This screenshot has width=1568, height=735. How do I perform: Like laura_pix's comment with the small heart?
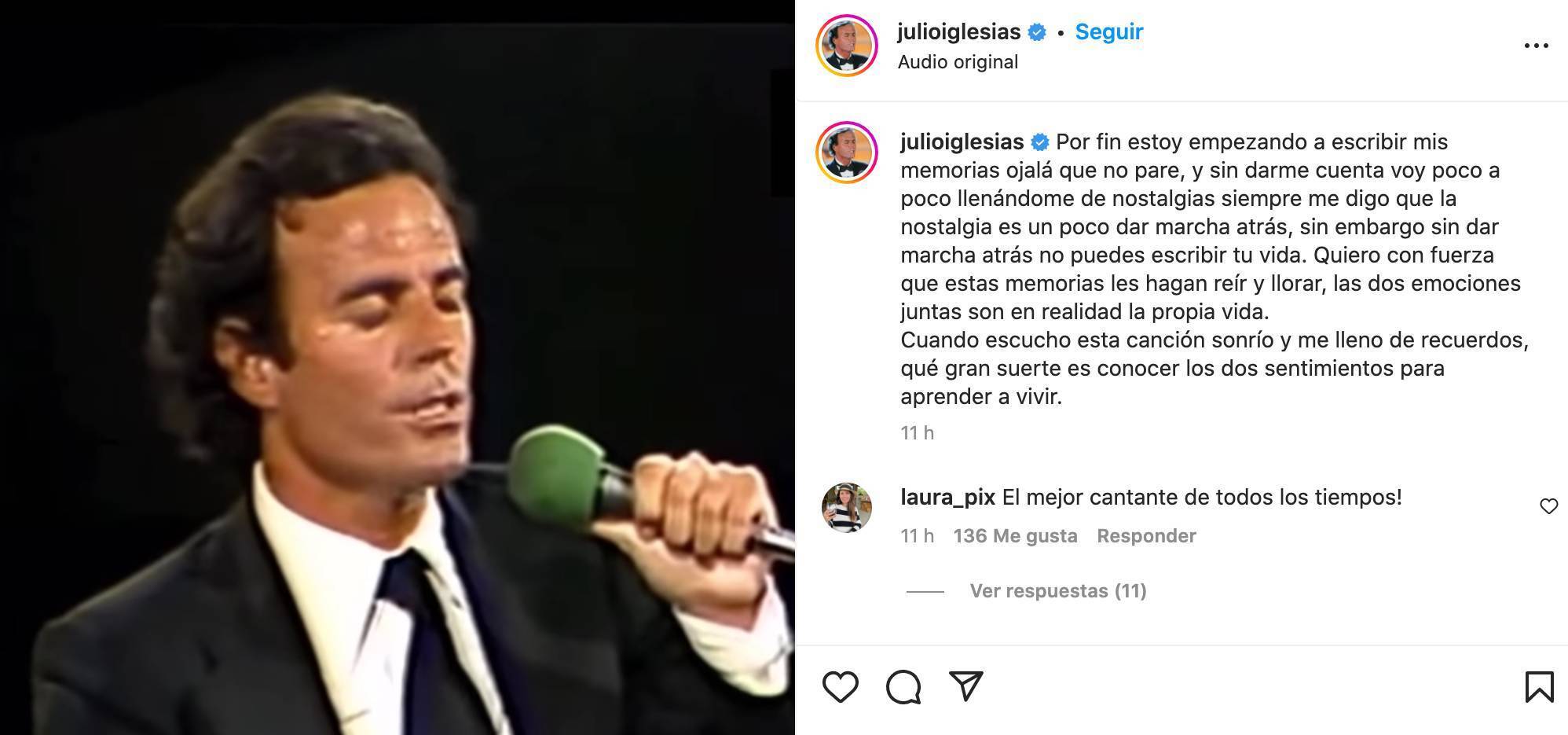coord(1548,506)
